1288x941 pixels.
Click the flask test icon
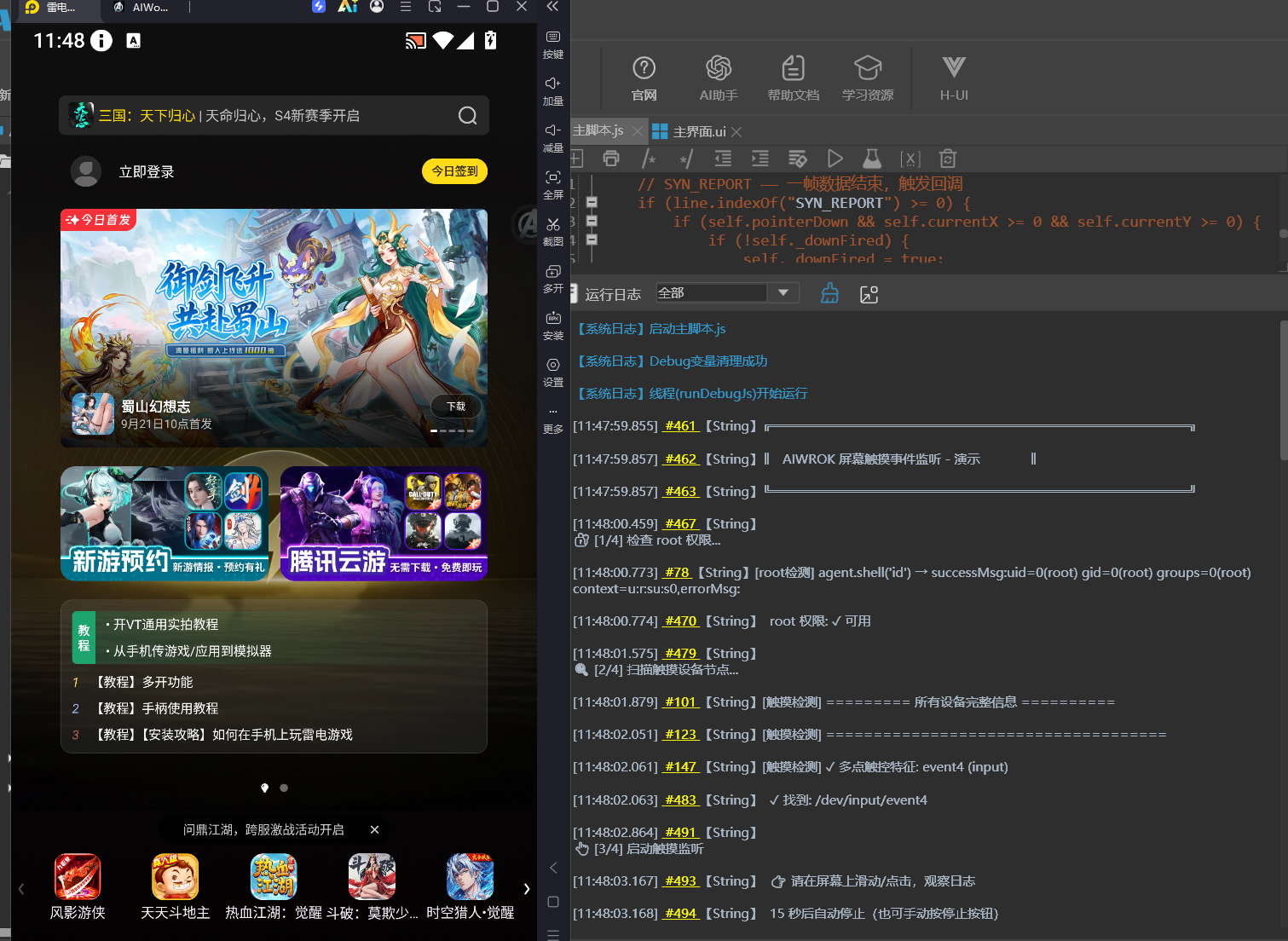point(872,159)
